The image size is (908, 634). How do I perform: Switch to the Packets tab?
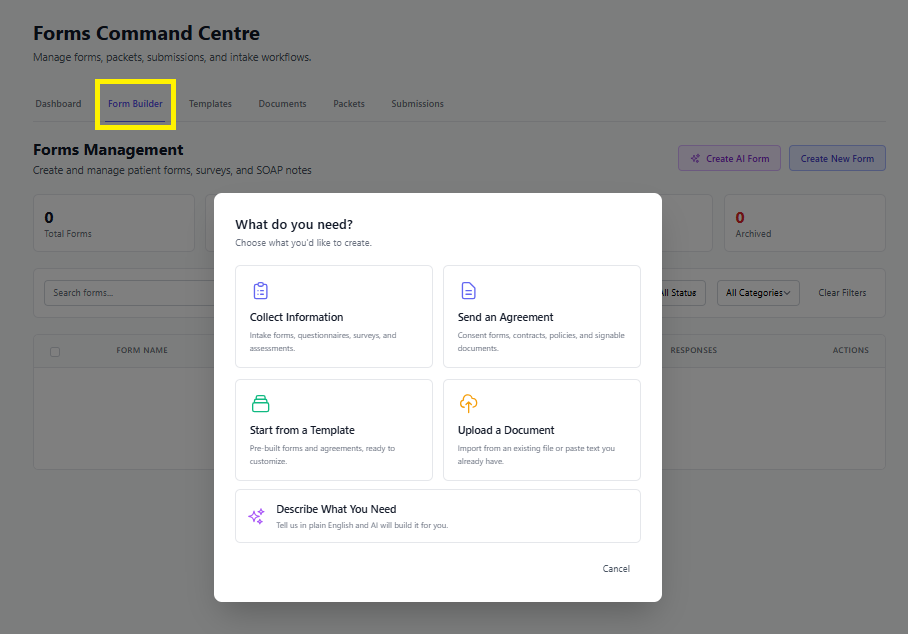(x=349, y=104)
